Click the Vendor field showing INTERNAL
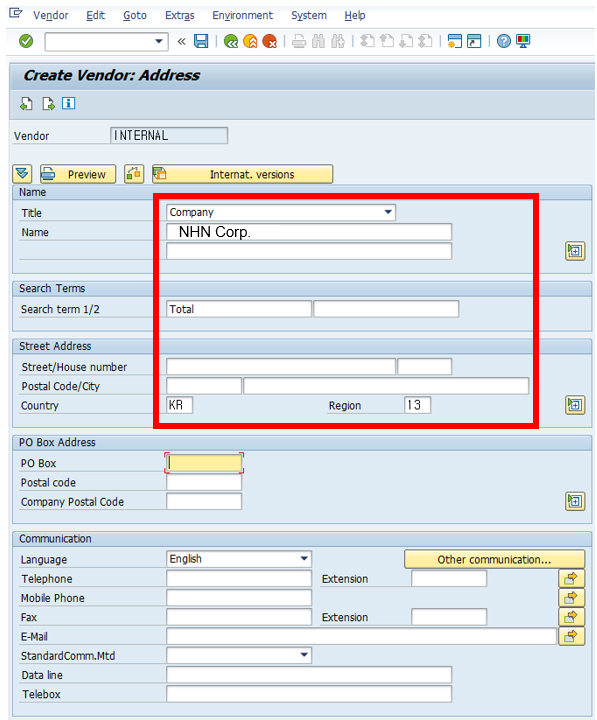 [169, 135]
